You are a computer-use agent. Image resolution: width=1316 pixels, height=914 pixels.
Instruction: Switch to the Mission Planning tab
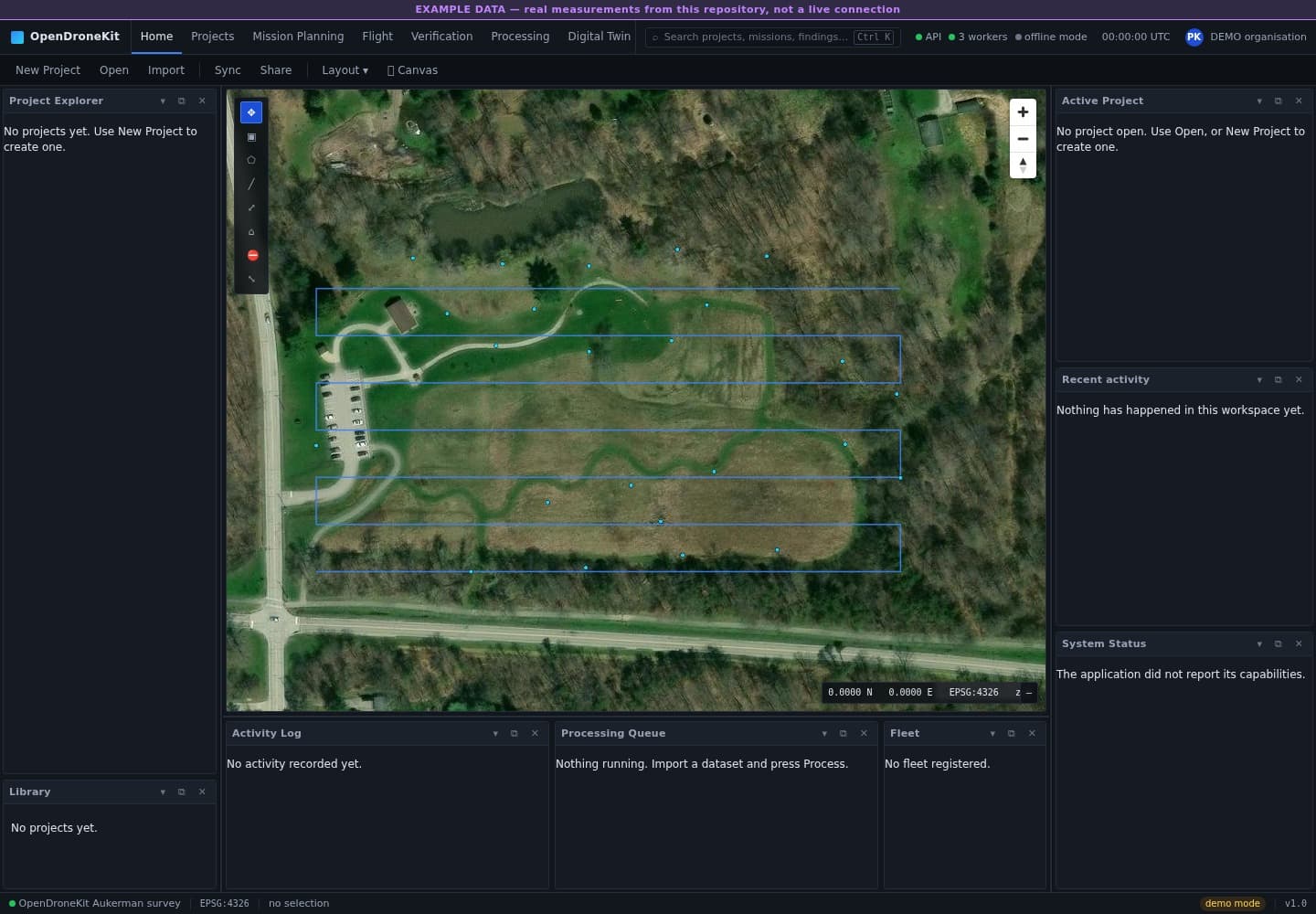[298, 37]
